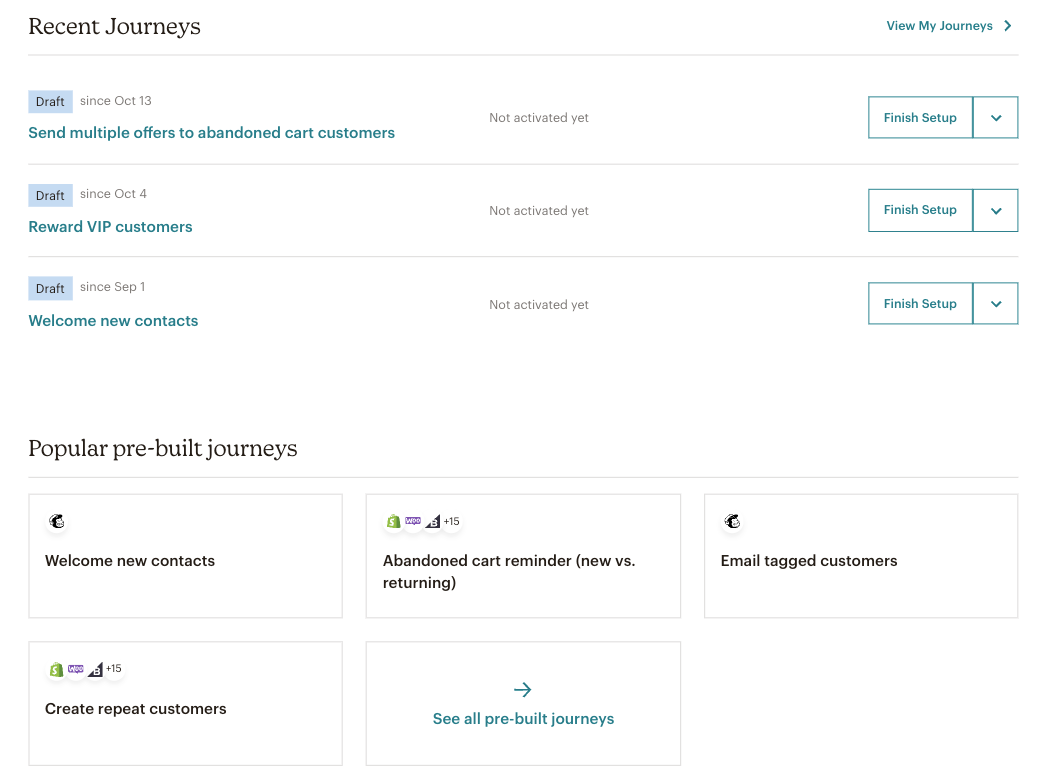
Task: Click 'since Oct 13' date text
Action: coord(115,101)
